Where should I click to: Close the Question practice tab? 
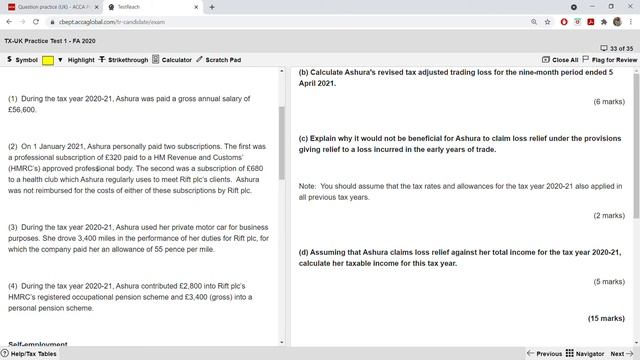tap(97, 7)
